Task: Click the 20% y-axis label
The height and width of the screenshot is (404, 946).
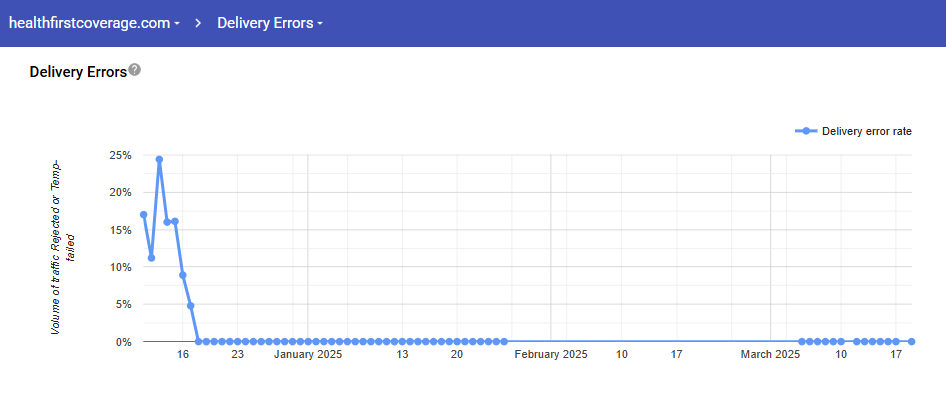Action: (x=120, y=192)
